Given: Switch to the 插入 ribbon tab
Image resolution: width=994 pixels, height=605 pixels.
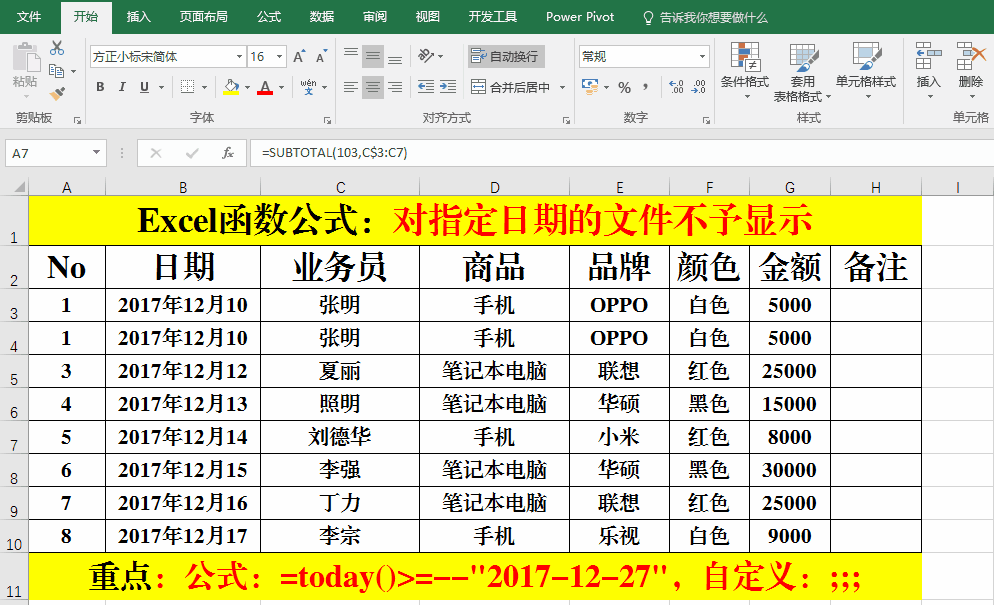Looking at the screenshot, I should tap(139, 17).
